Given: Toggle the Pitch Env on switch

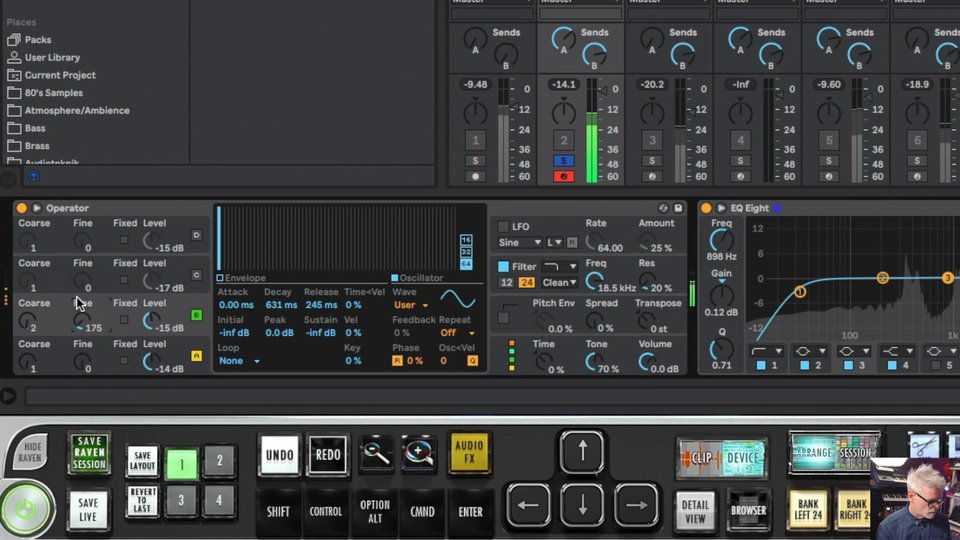Looking at the screenshot, I should 503,318.
